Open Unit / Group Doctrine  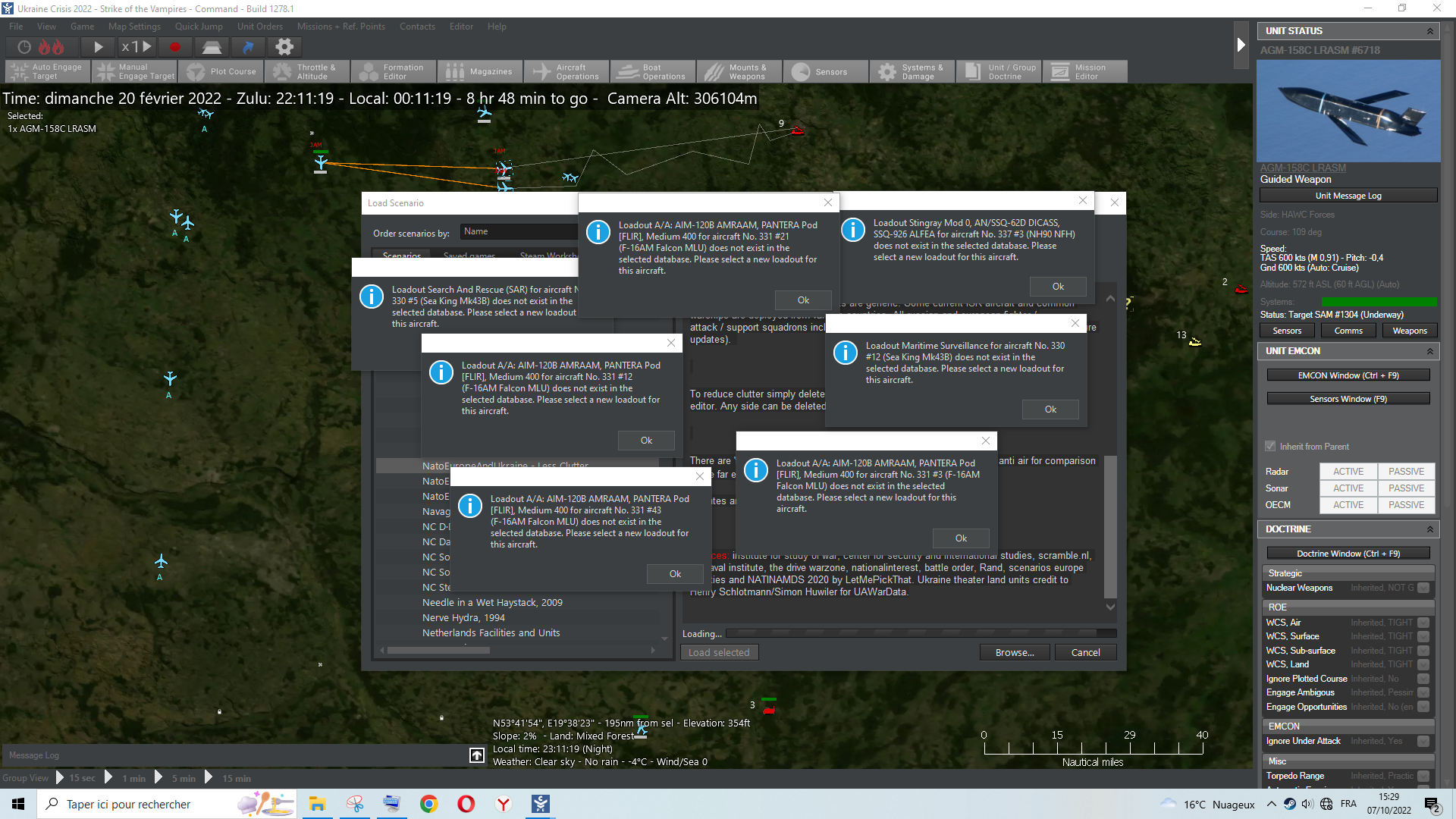pos(999,71)
